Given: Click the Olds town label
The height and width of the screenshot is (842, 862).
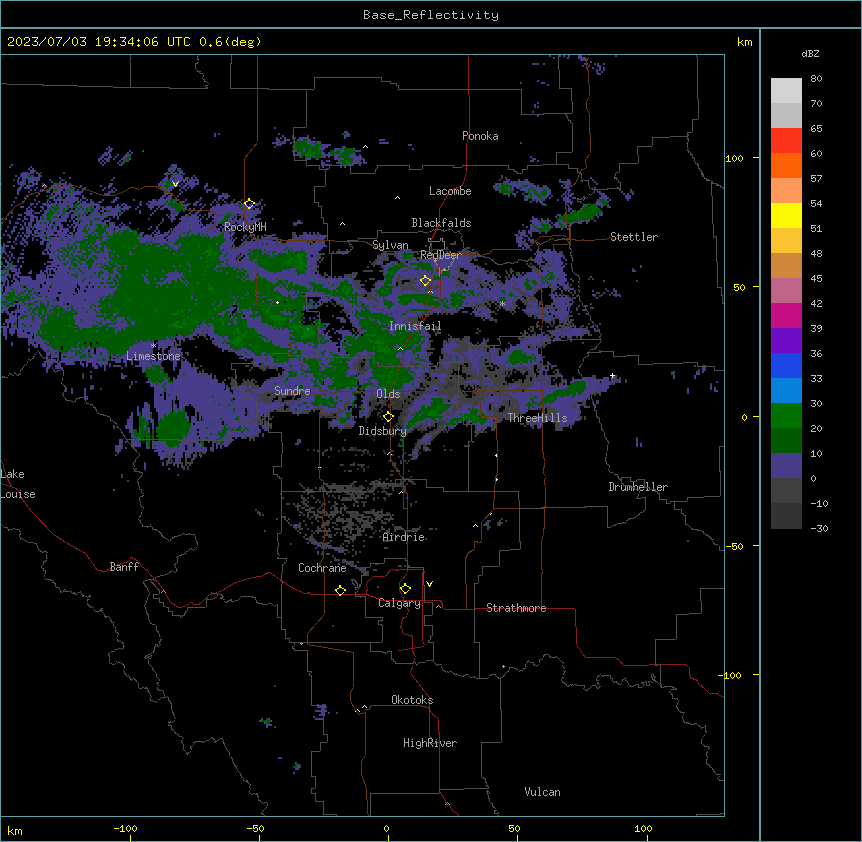Looking at the screenshot, I should 388,394.
